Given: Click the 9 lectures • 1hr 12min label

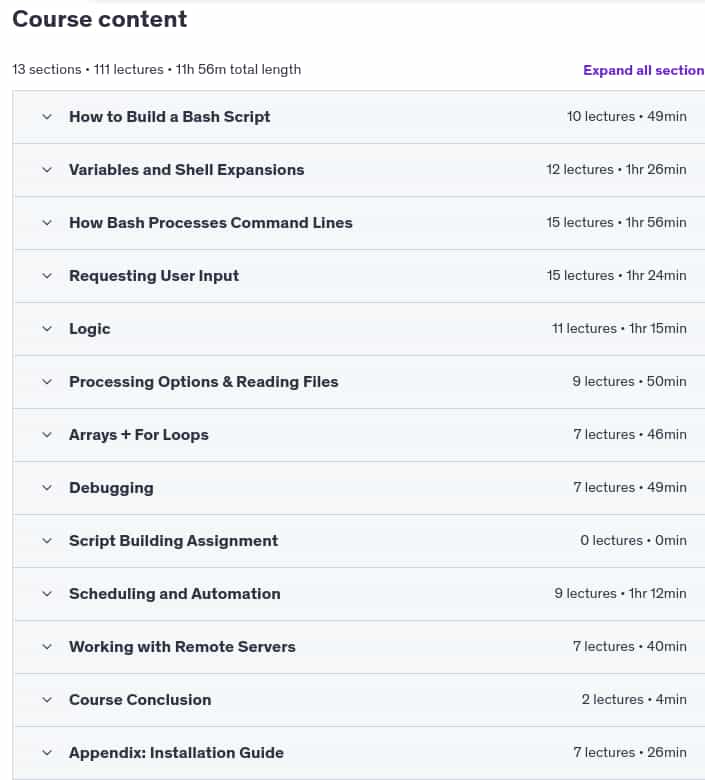Looking at the screenshot, I should pyautogui.click(x=620, y=593).
